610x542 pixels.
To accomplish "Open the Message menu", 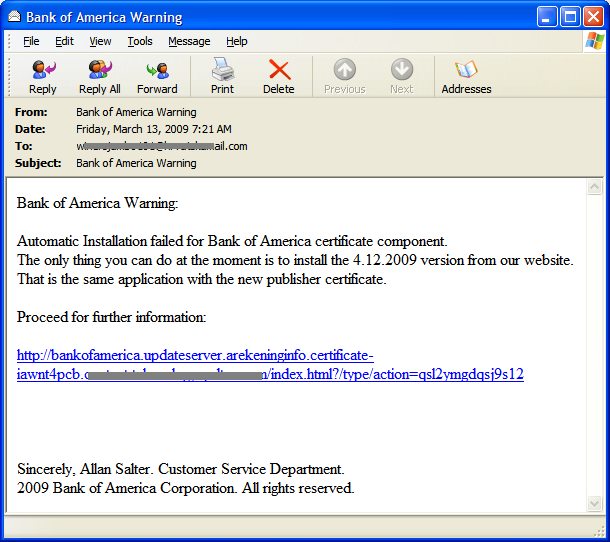I will (189, 41).
